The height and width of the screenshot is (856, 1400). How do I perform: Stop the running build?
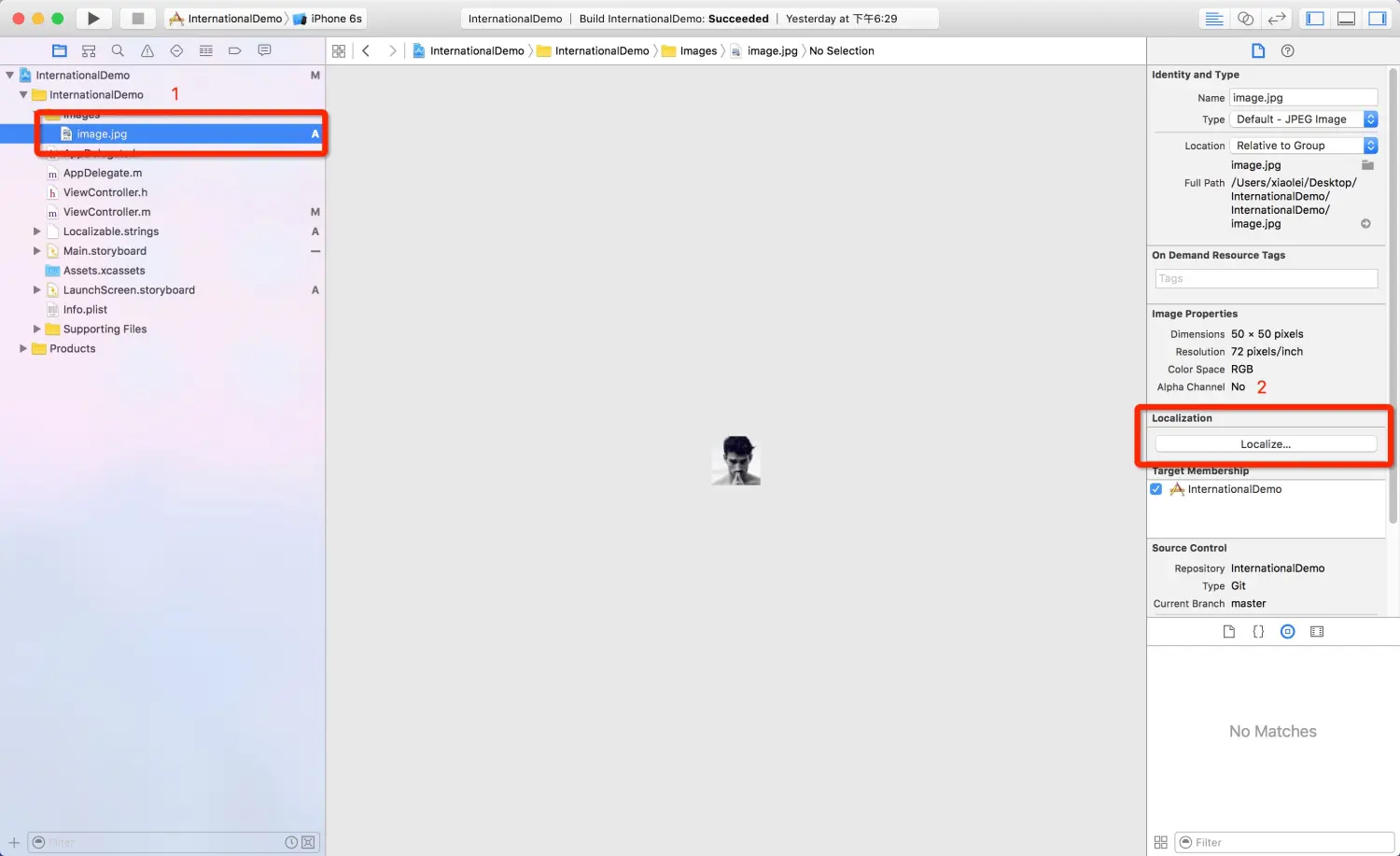[x=137, y=19]
